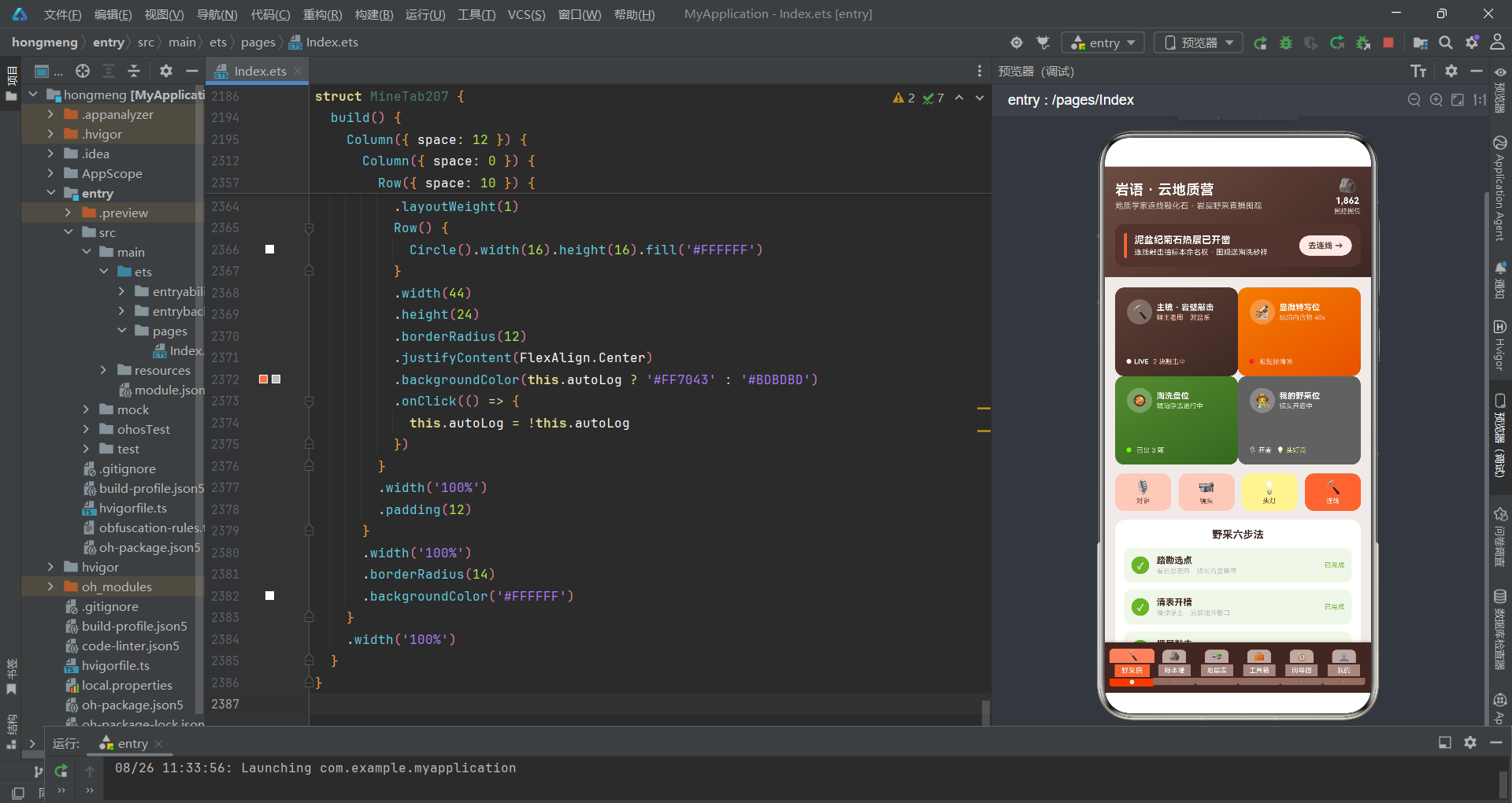The width and height of the screenshot is (1512, 803).
Task: Click gray #BDBDBD gutter color swatch
Action: 276,379
